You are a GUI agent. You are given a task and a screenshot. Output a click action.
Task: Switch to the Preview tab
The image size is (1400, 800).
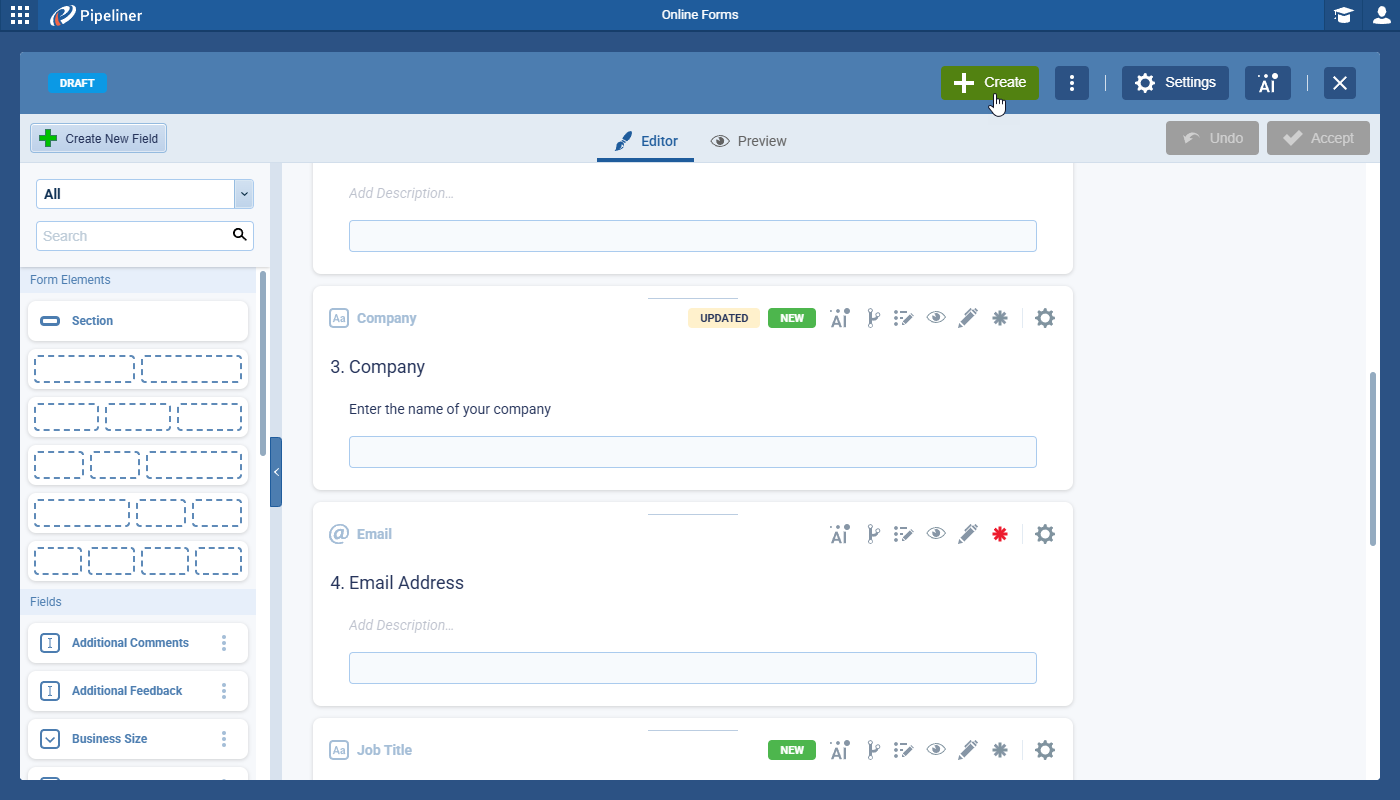749,141
